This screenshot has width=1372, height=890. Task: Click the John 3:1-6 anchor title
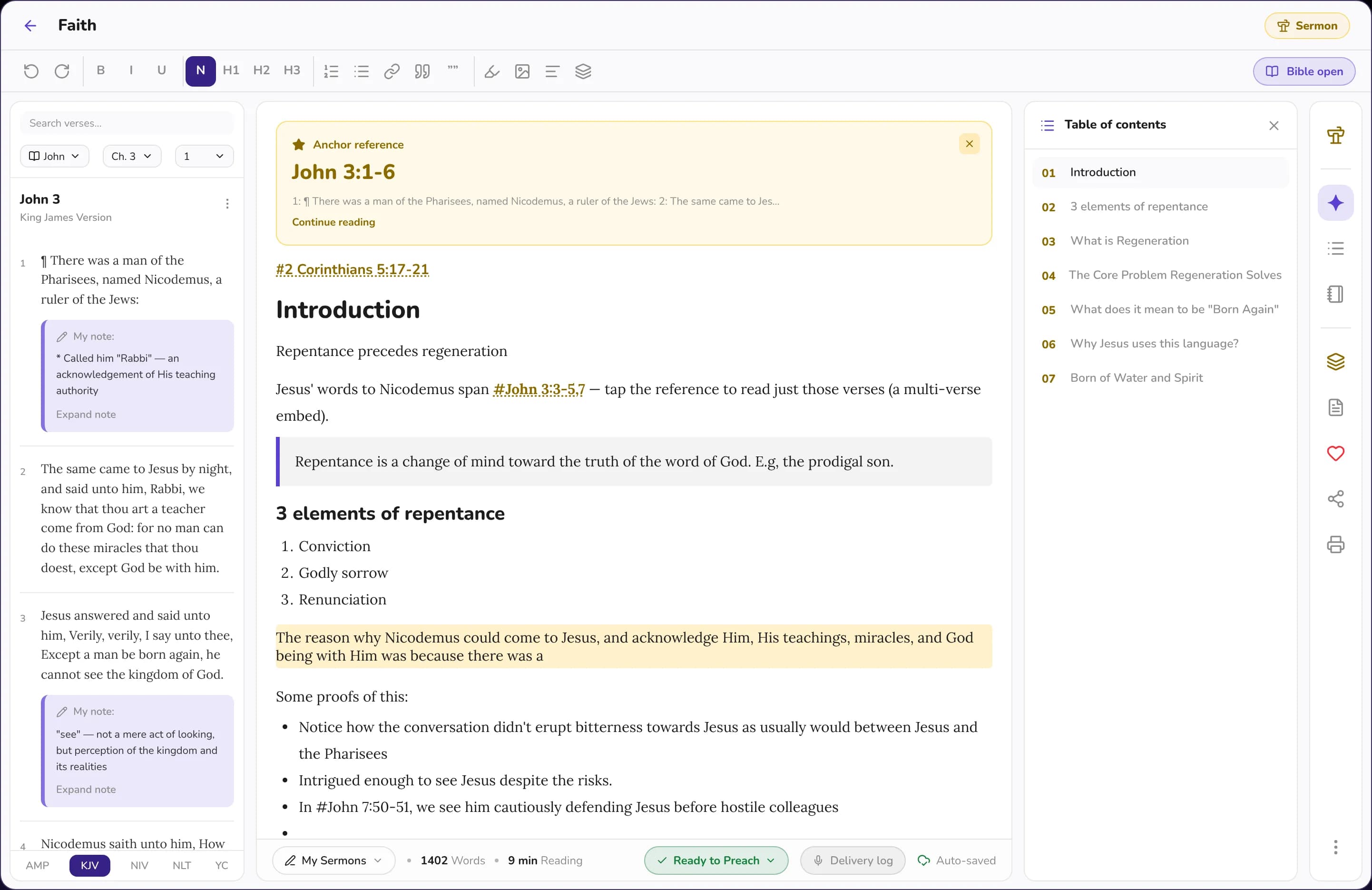pos(343,172)
